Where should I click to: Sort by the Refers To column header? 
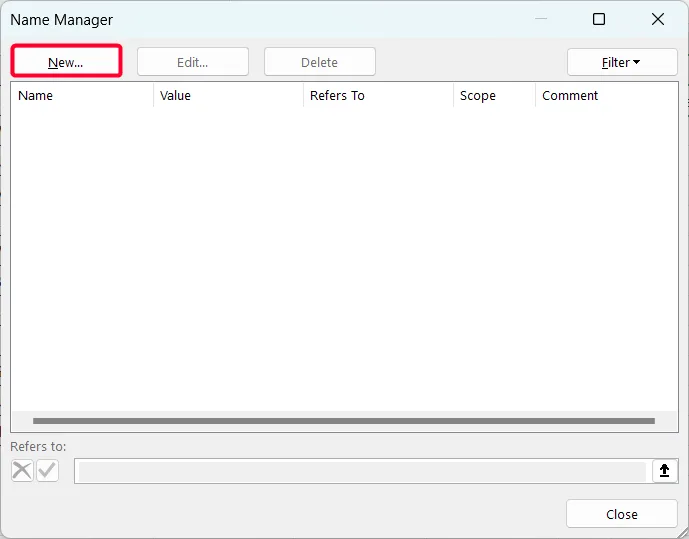pos(378,95)
